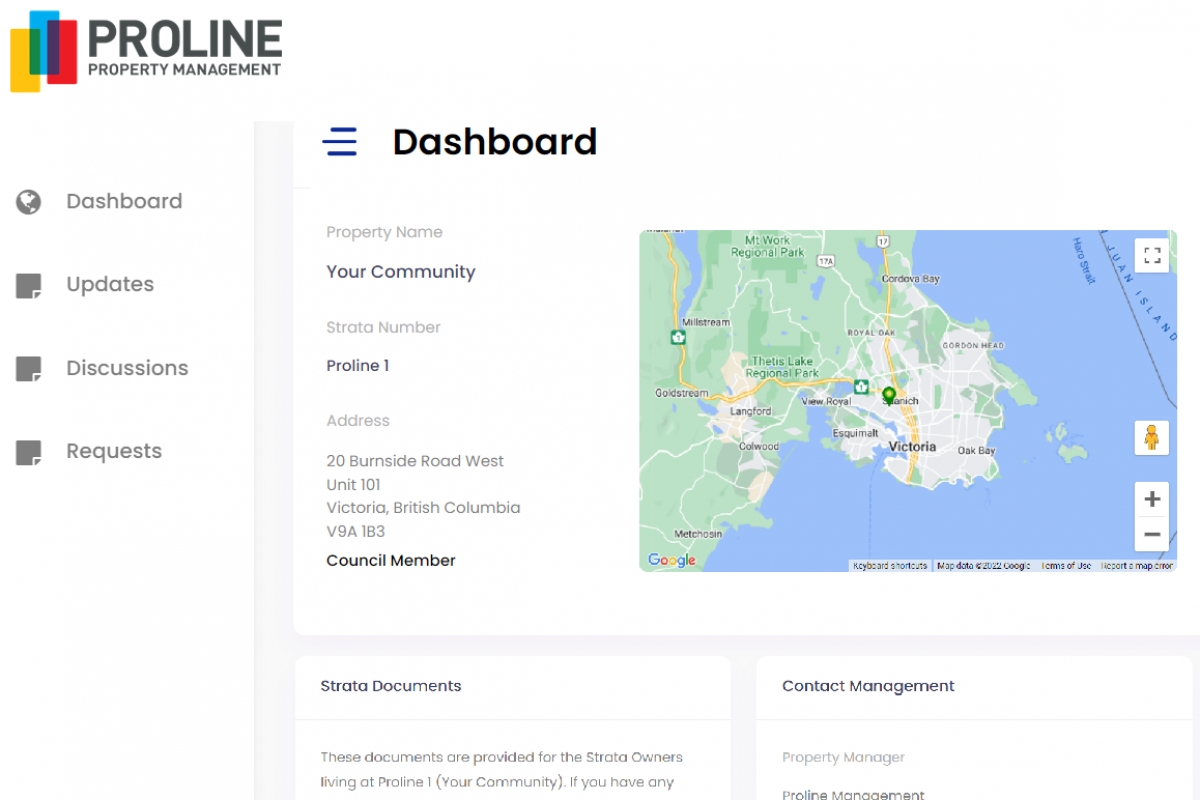Toggle the hamburger menu icon
This screenshot has width=1200, height=800.
[x=339, y=142]
